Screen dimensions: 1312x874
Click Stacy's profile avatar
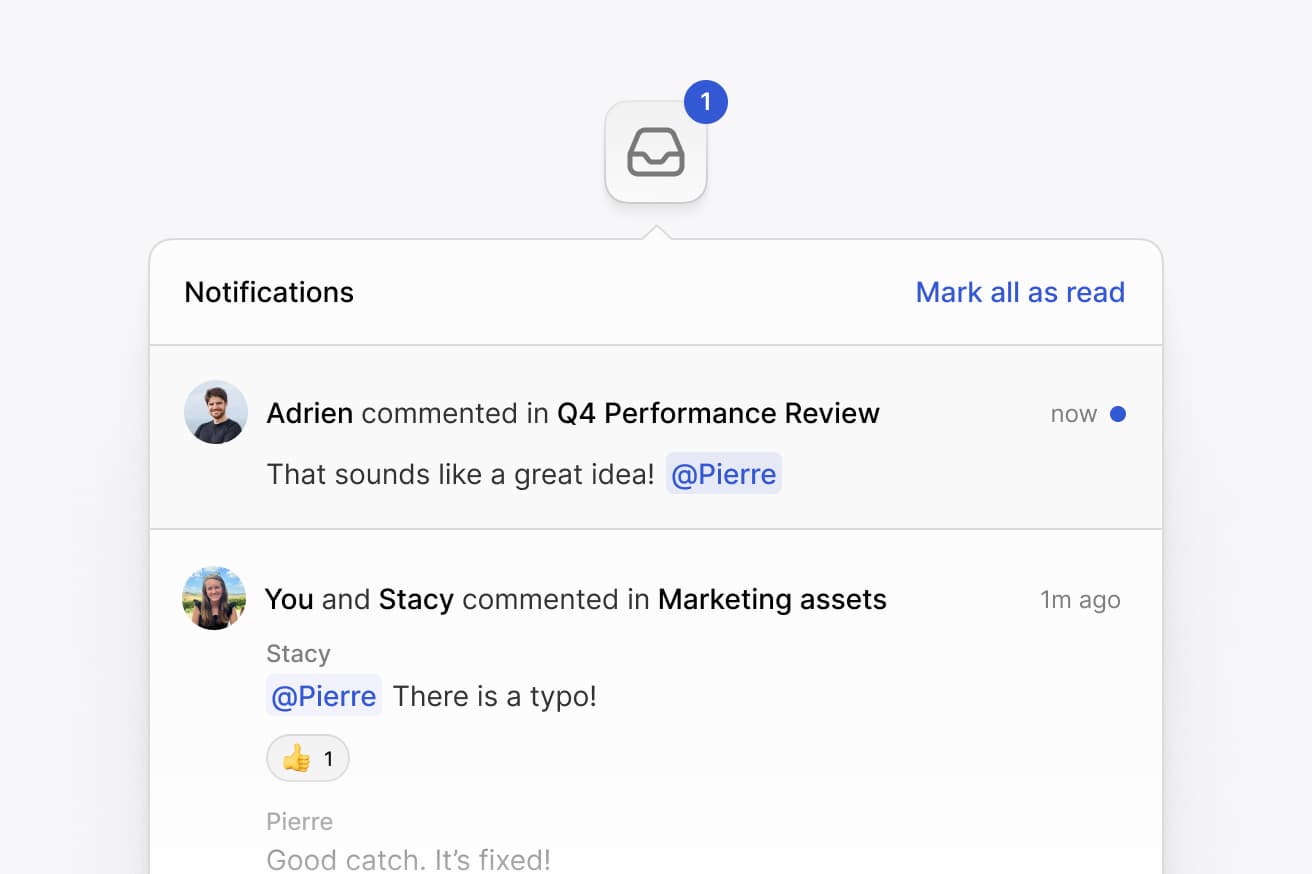point(214,598)
